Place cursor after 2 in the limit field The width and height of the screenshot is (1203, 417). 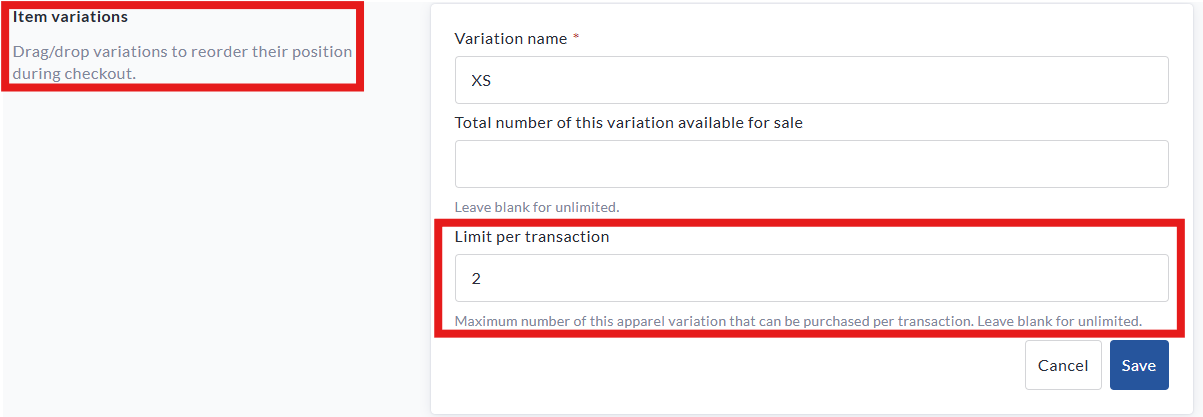tap(484, 278)
